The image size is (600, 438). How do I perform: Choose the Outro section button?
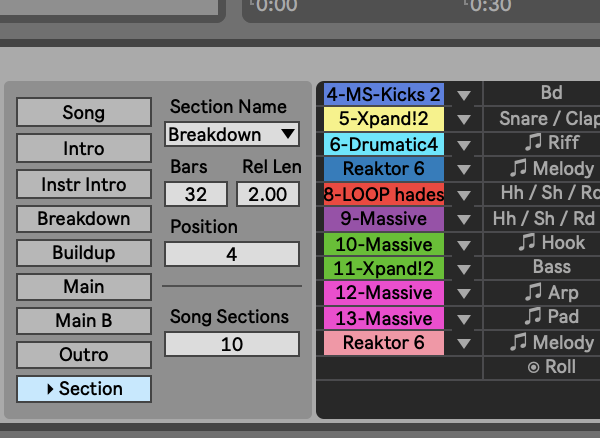tap(83, 355)
